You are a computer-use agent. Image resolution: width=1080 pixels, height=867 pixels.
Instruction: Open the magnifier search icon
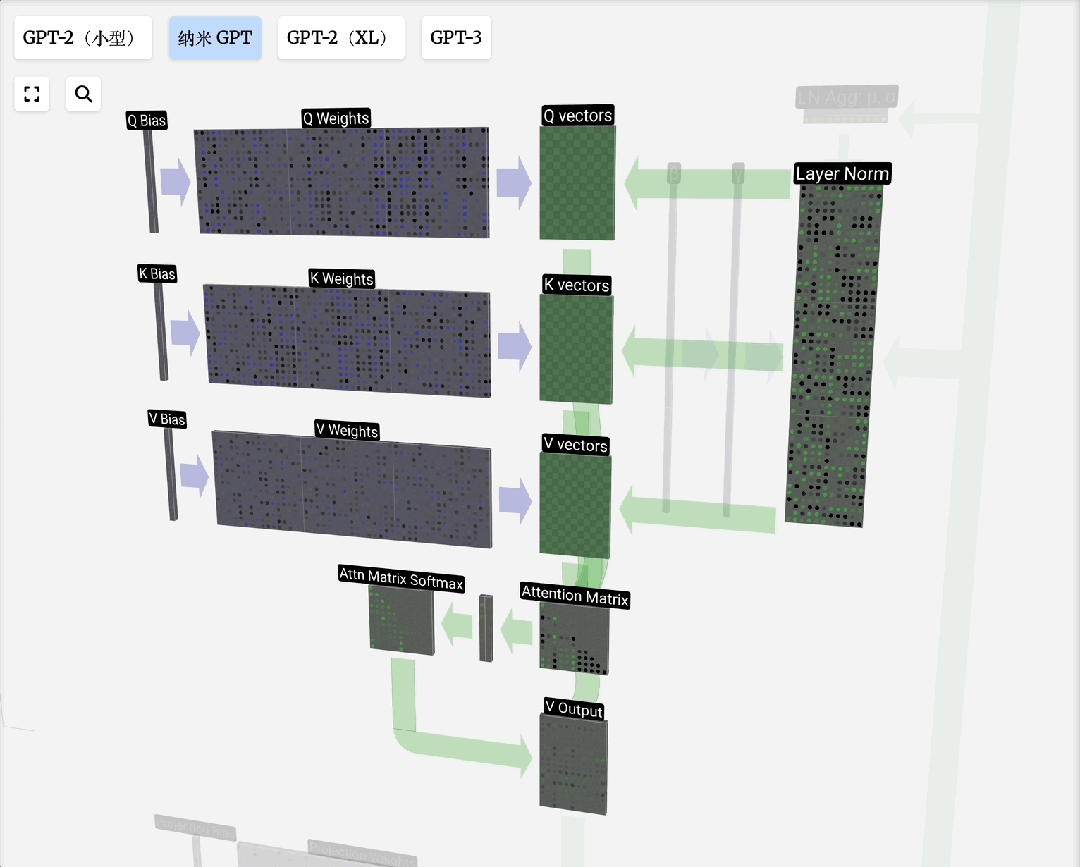click(83, 94)
